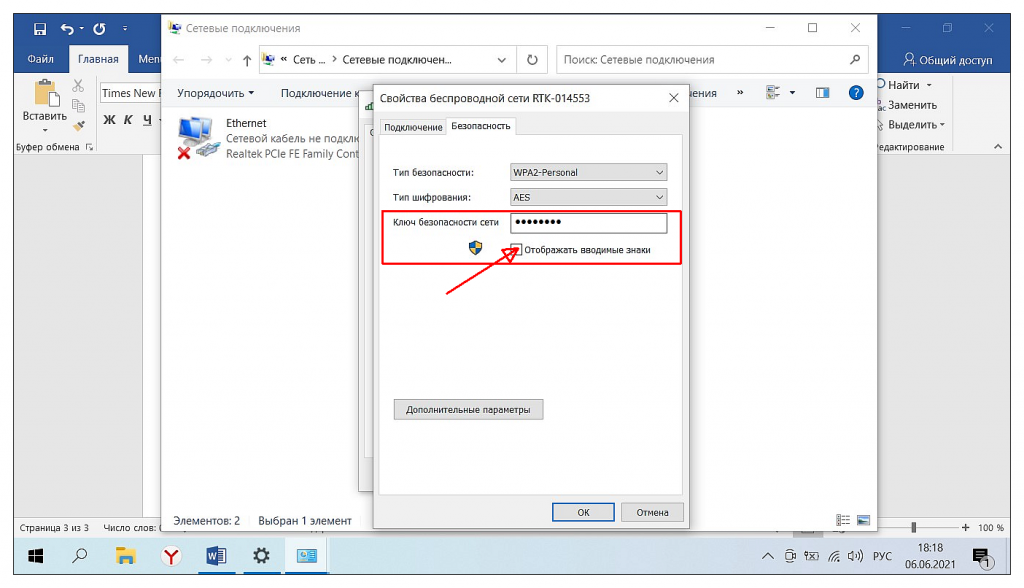Open the 'Упорядочить' dropdown menu

[215, 93]
